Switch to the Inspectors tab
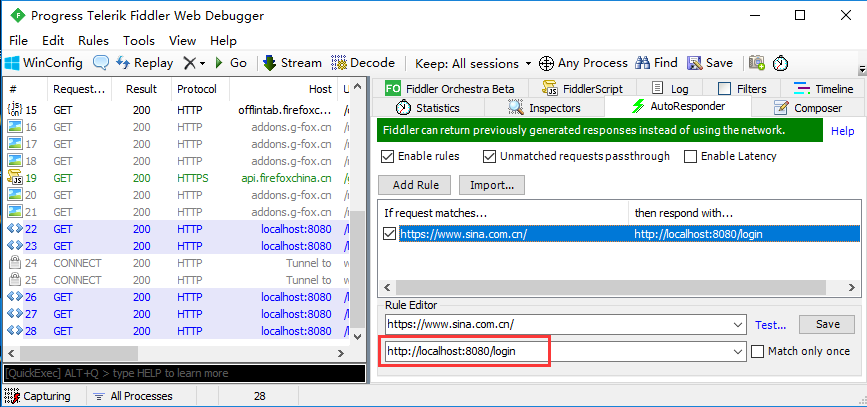867x407 pixels. click(544, 107)
